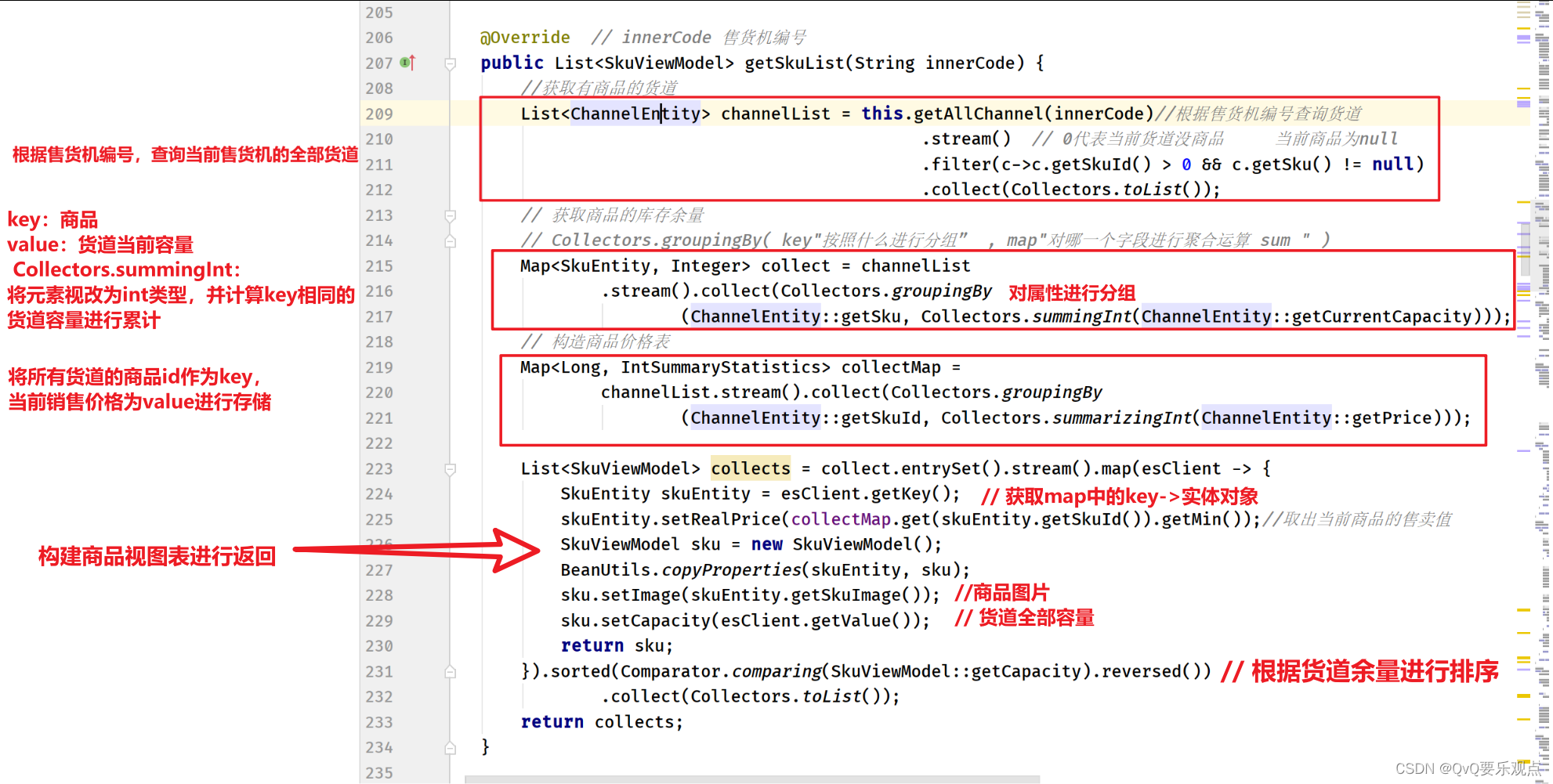
Task: Click getCurrentCapacity reference on line 217
Action: (1381, 316)
